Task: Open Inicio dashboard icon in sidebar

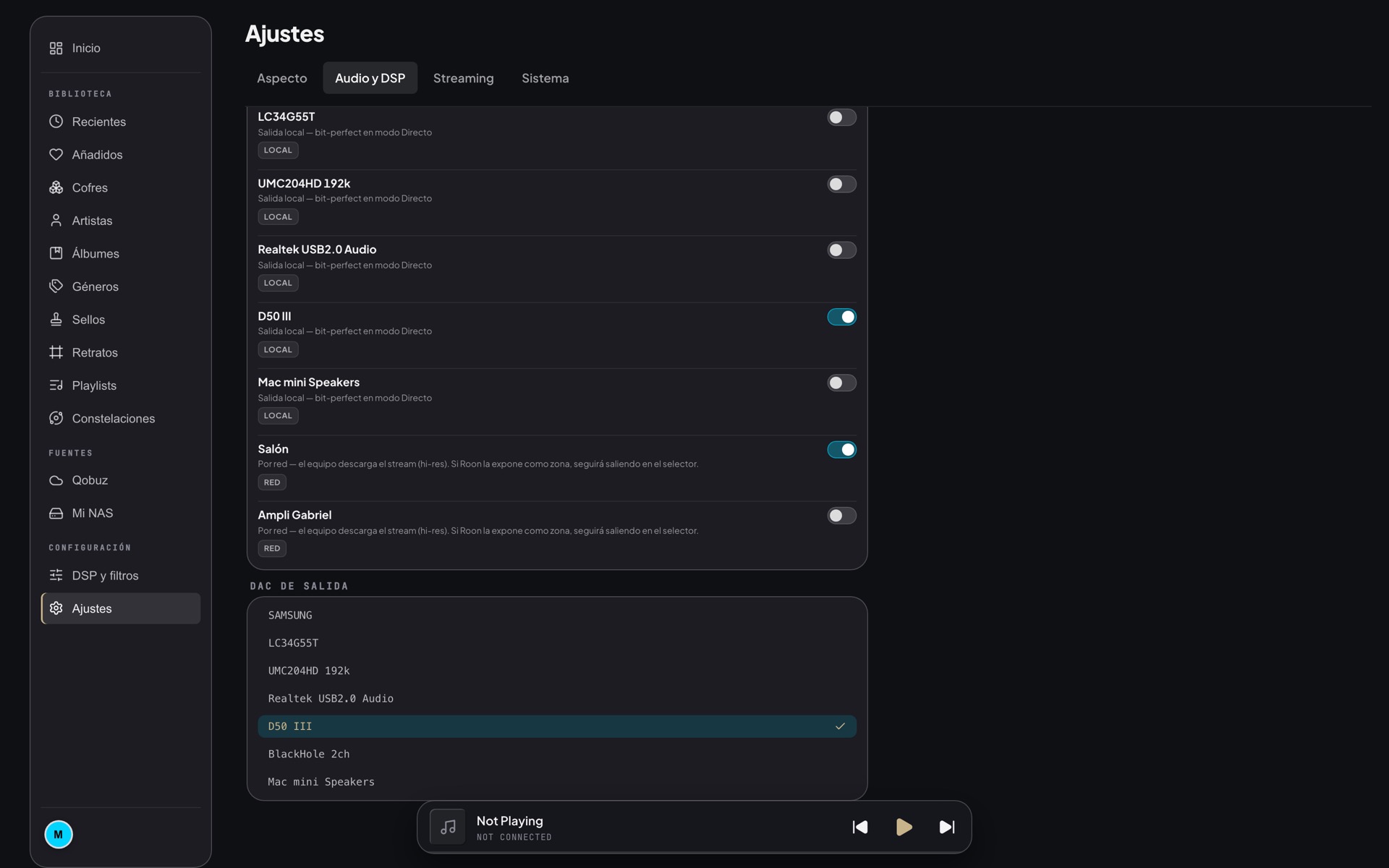Action: click(56, 48)
